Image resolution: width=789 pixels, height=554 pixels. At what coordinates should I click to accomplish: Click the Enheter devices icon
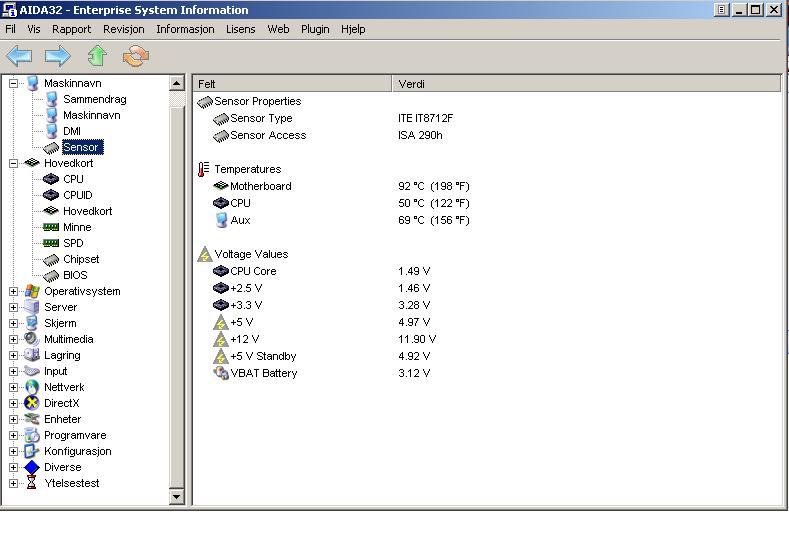pyautogui.click(x=32, y=419)
